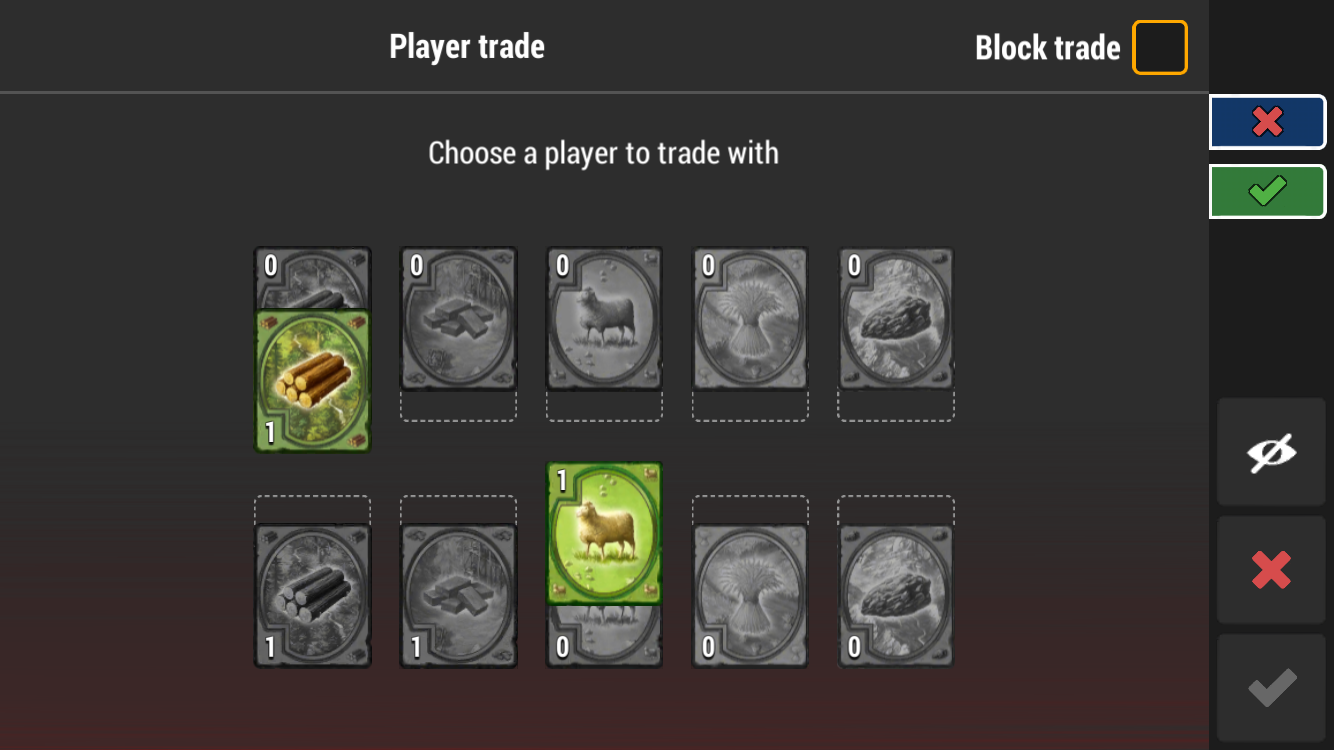Add your lumber card from bottom row

(x=313, y=596)
